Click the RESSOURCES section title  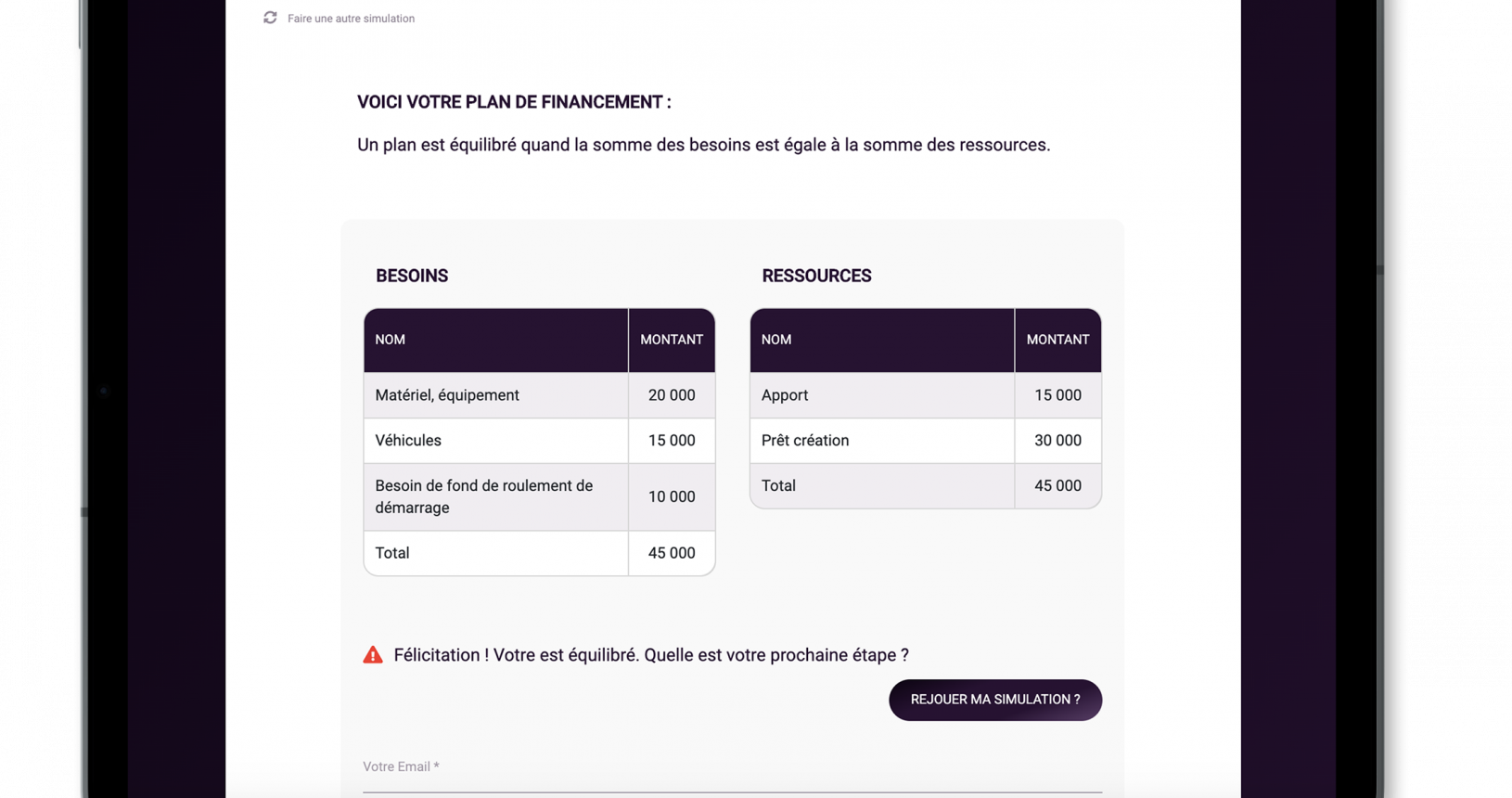point(816,276)
